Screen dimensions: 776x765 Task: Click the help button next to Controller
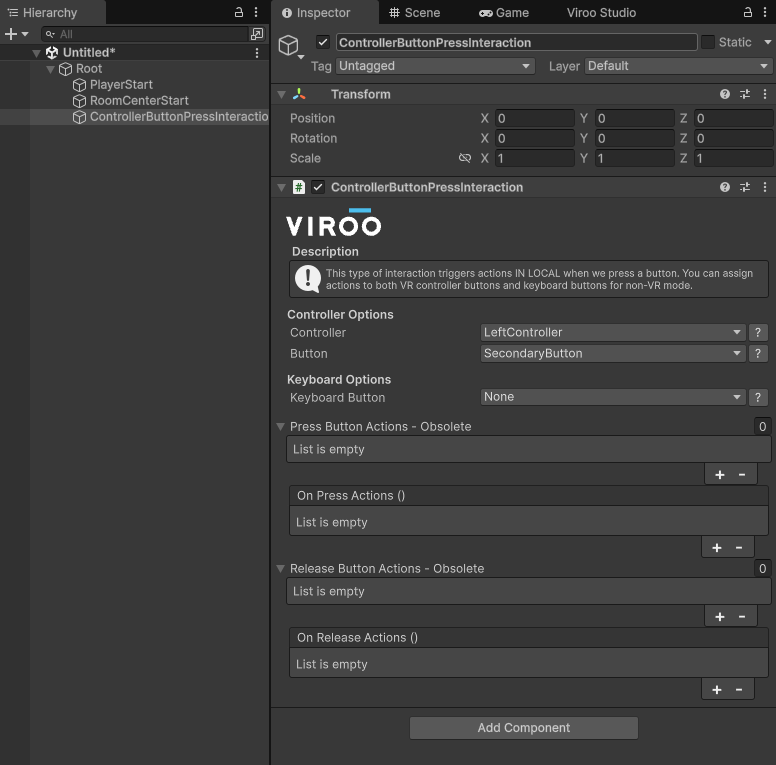[758, 332]
